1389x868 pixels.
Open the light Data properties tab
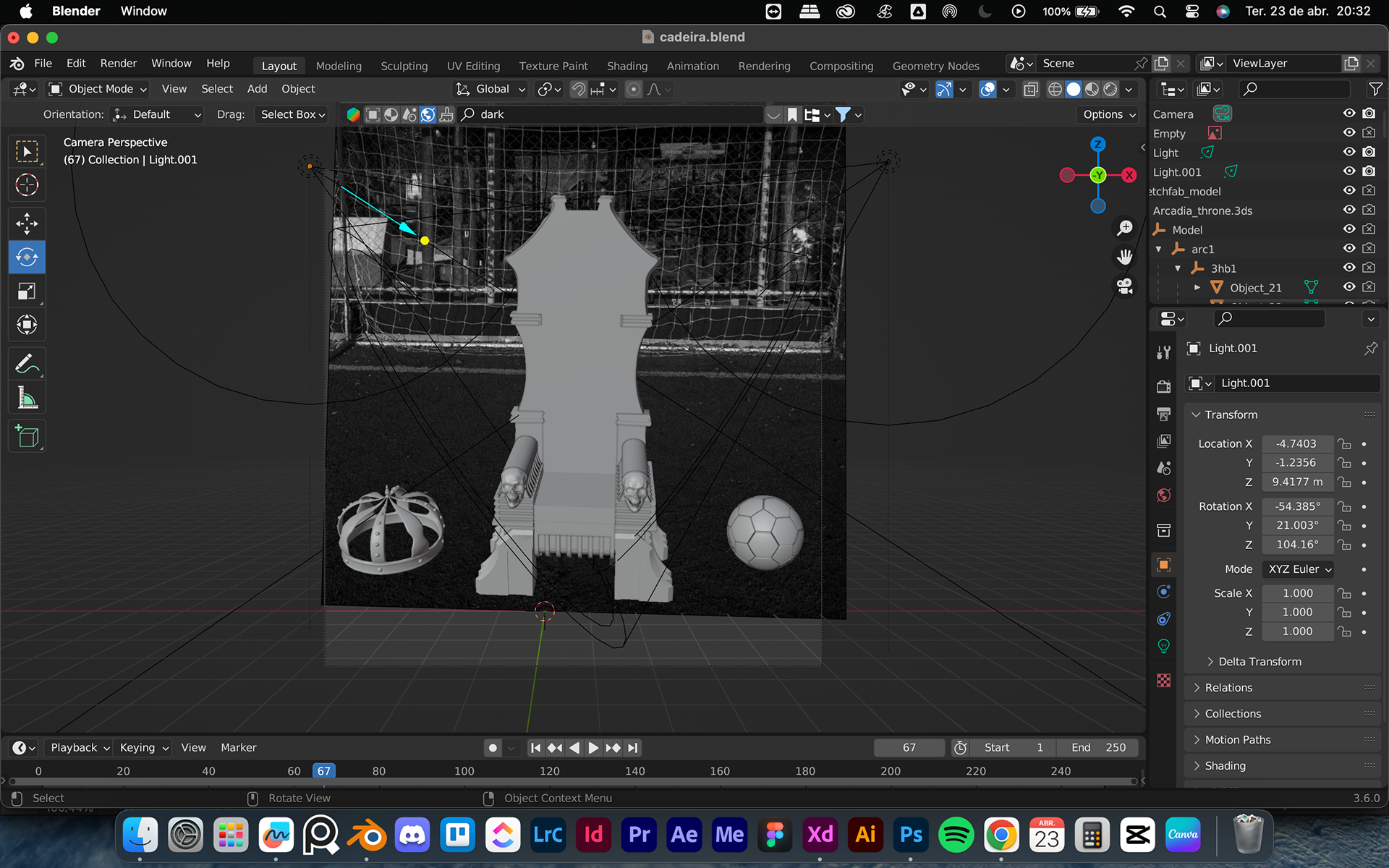point(1163,646)
